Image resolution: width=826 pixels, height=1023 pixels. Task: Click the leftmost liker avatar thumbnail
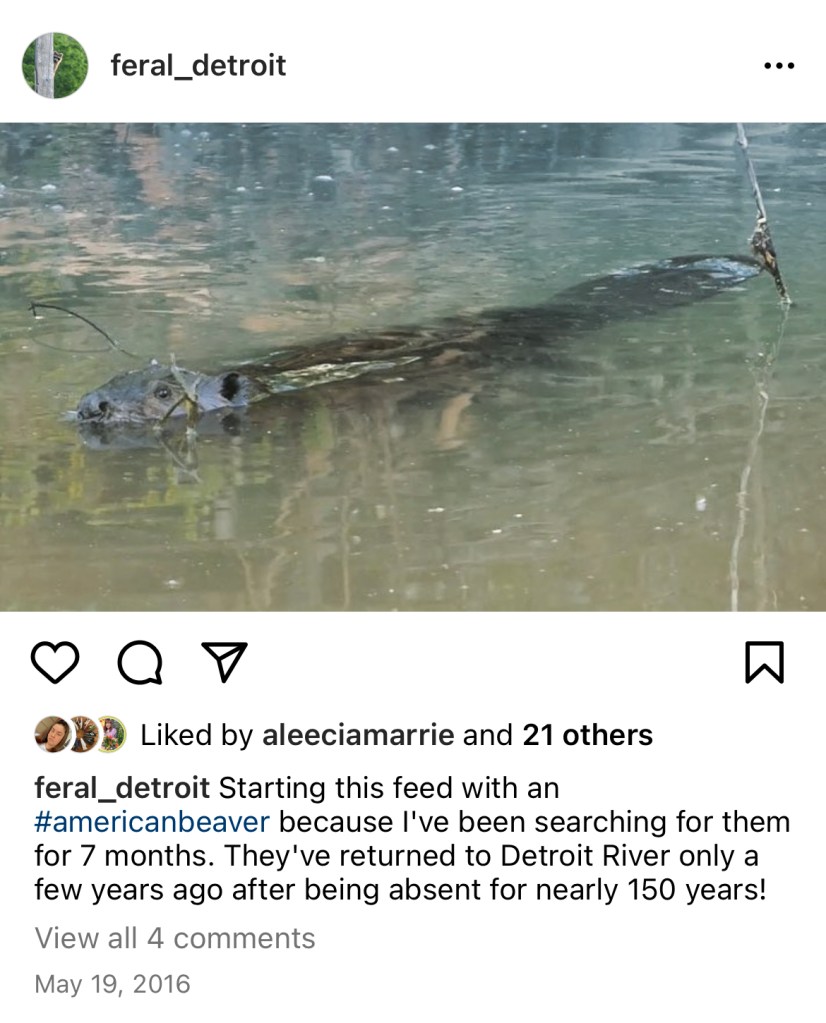[50, 735]
